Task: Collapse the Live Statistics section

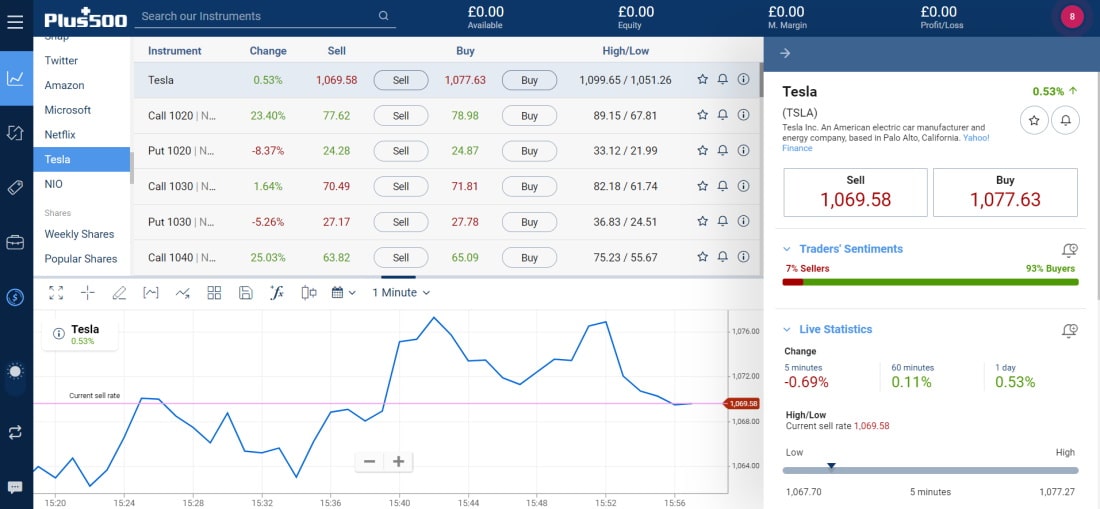Action: [x=786, y=330]
